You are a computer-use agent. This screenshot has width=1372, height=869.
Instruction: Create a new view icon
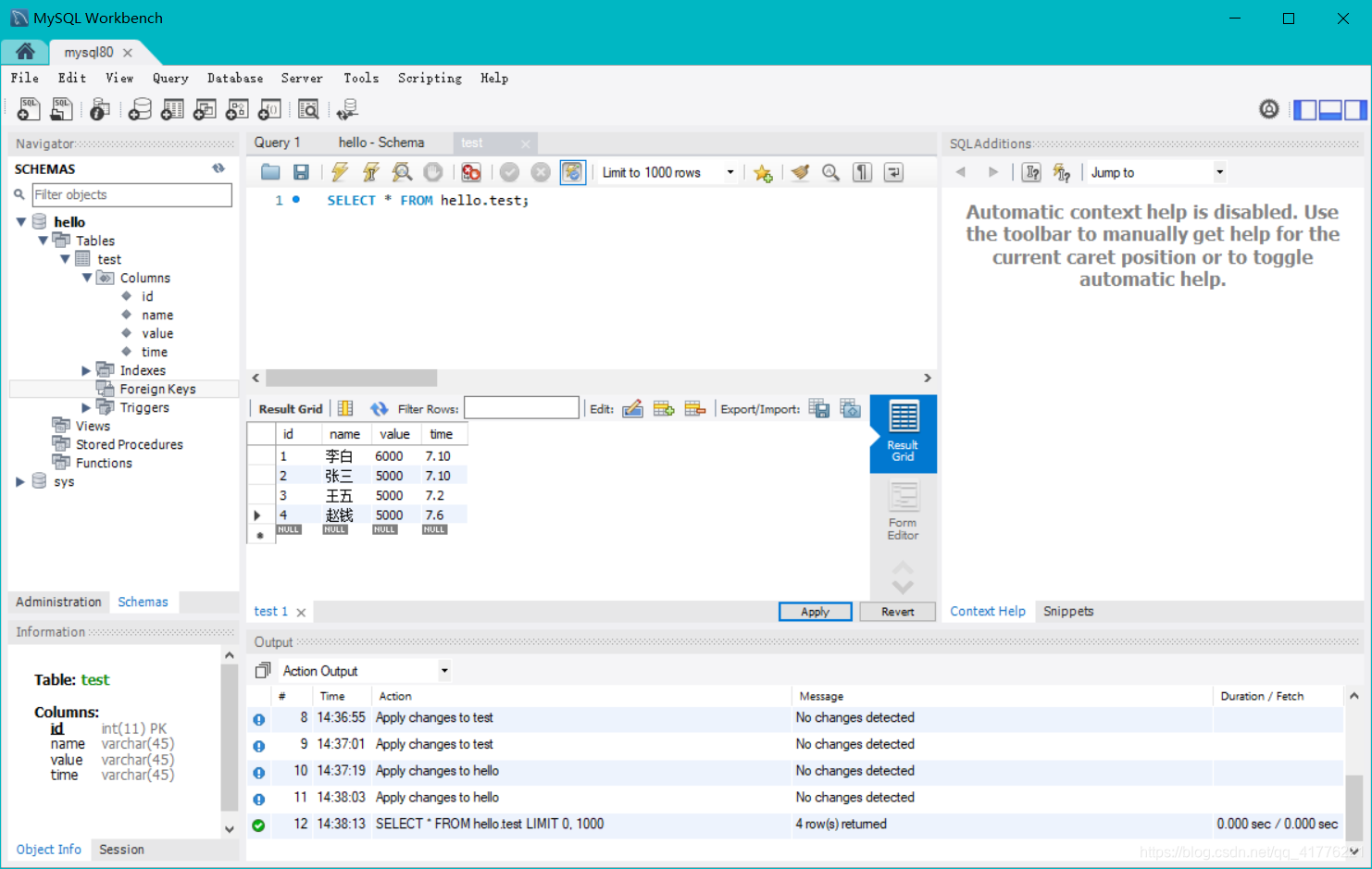pos(205,109)
